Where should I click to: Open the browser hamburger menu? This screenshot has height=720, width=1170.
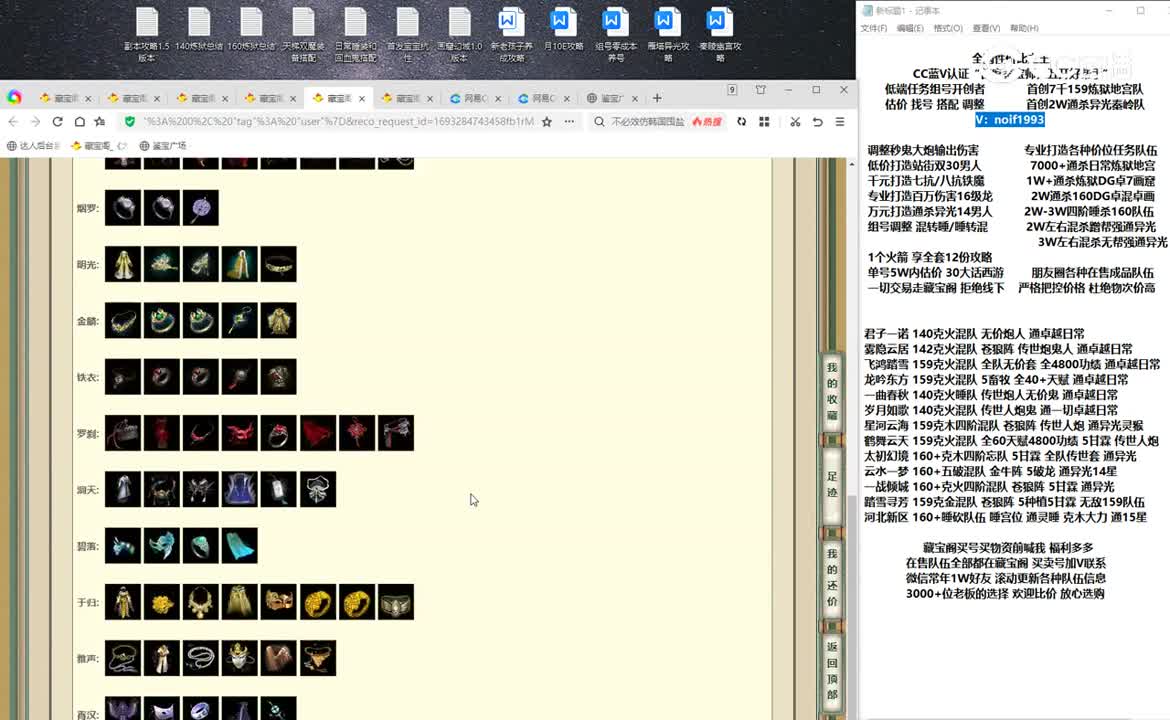[x=840, y=122]
